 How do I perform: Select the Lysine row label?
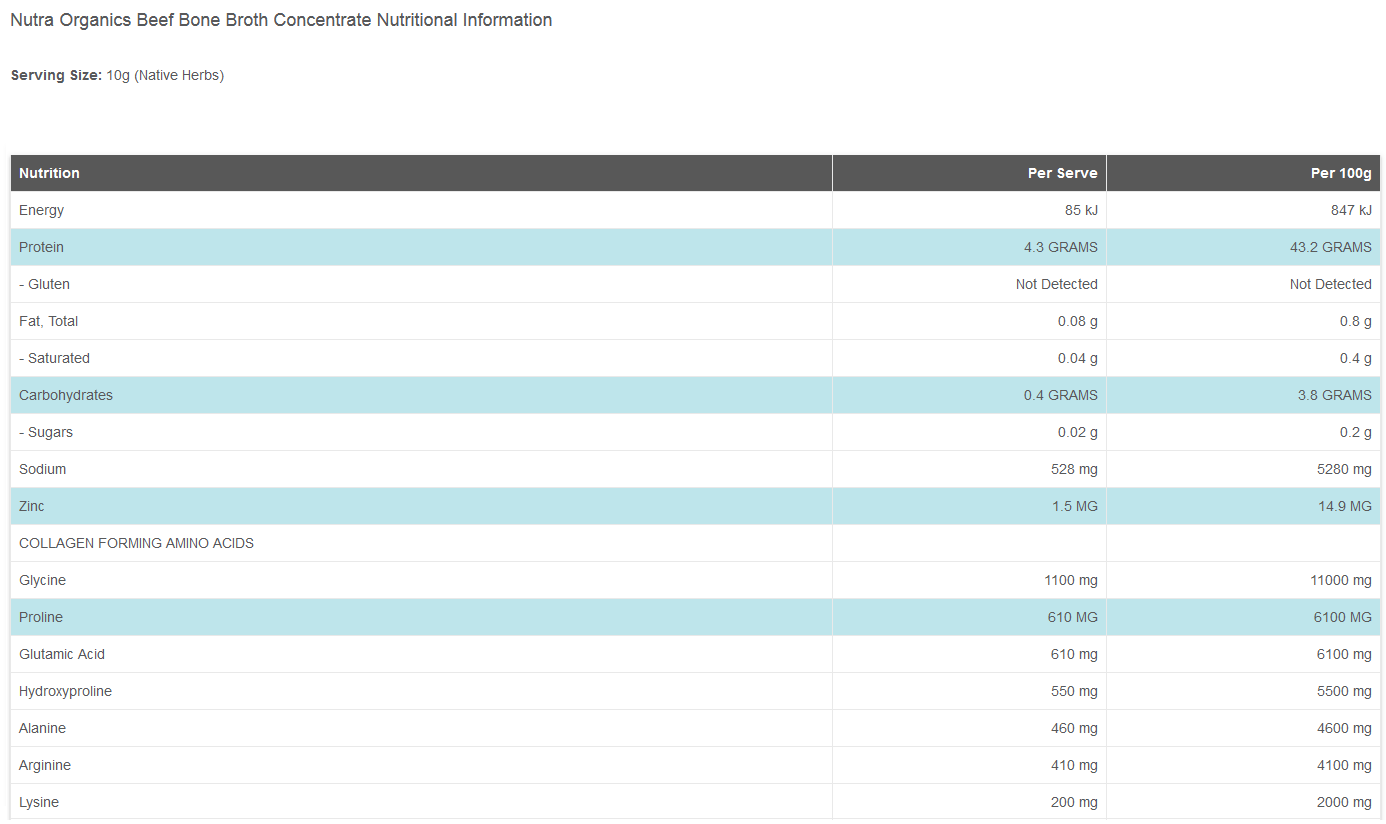pyautogui.click(x=39, y=802)
